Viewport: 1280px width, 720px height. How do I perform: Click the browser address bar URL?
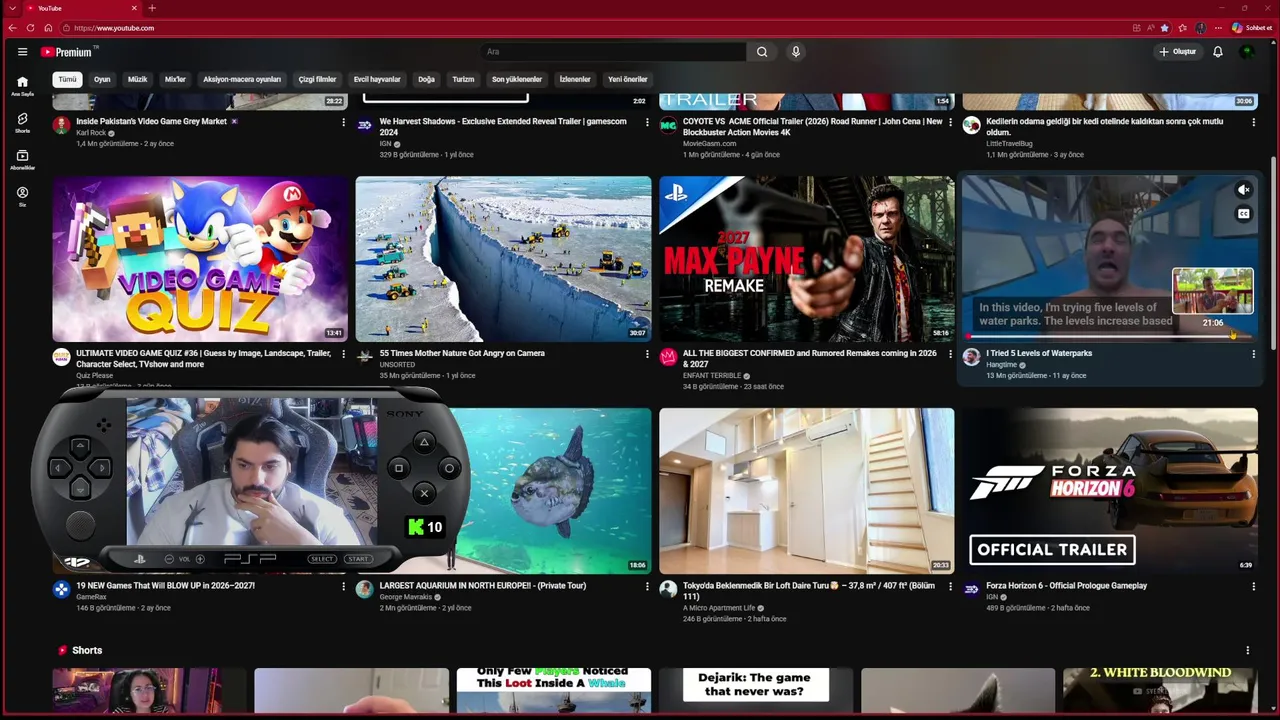(x=114, y=28)
